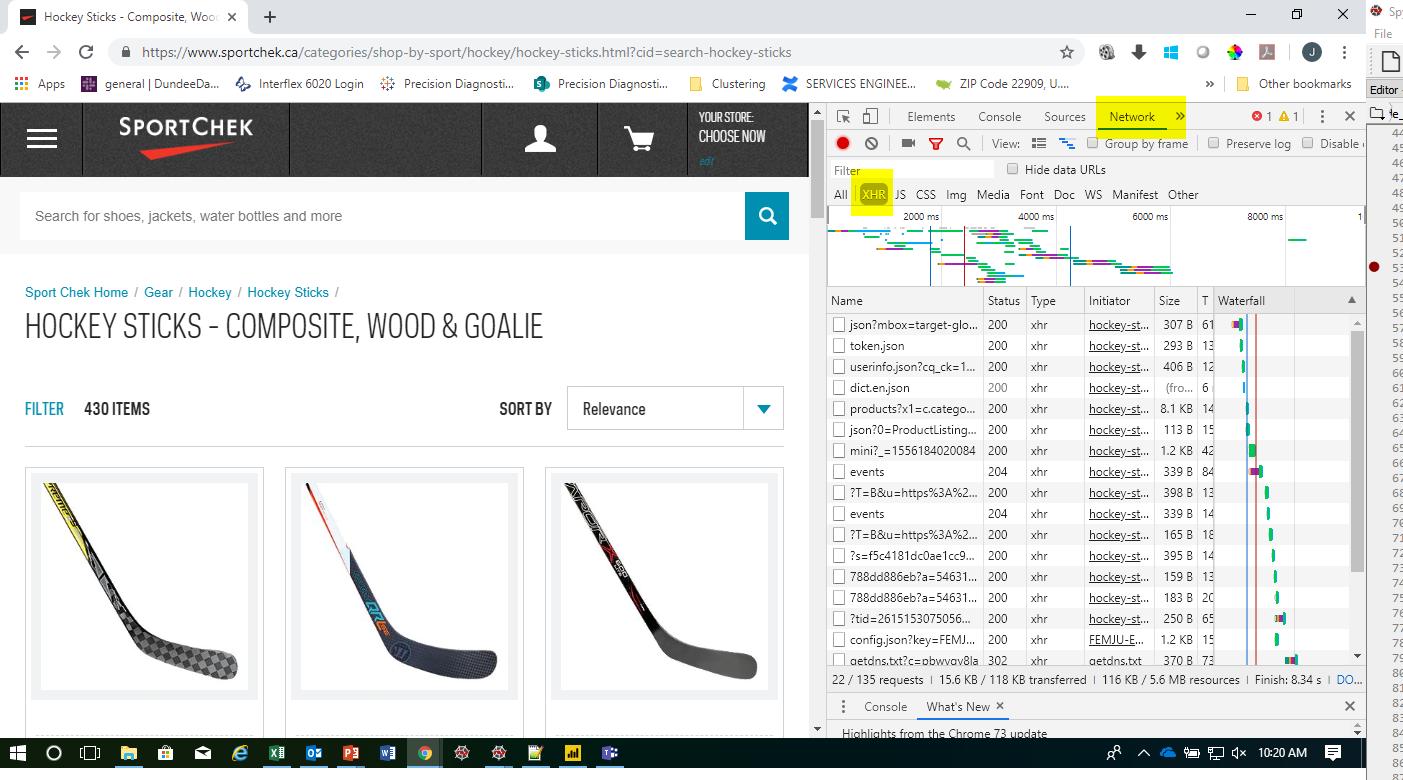Go back to the previous page
Viewport: 1403px width, 780px height.
[22, 52]
